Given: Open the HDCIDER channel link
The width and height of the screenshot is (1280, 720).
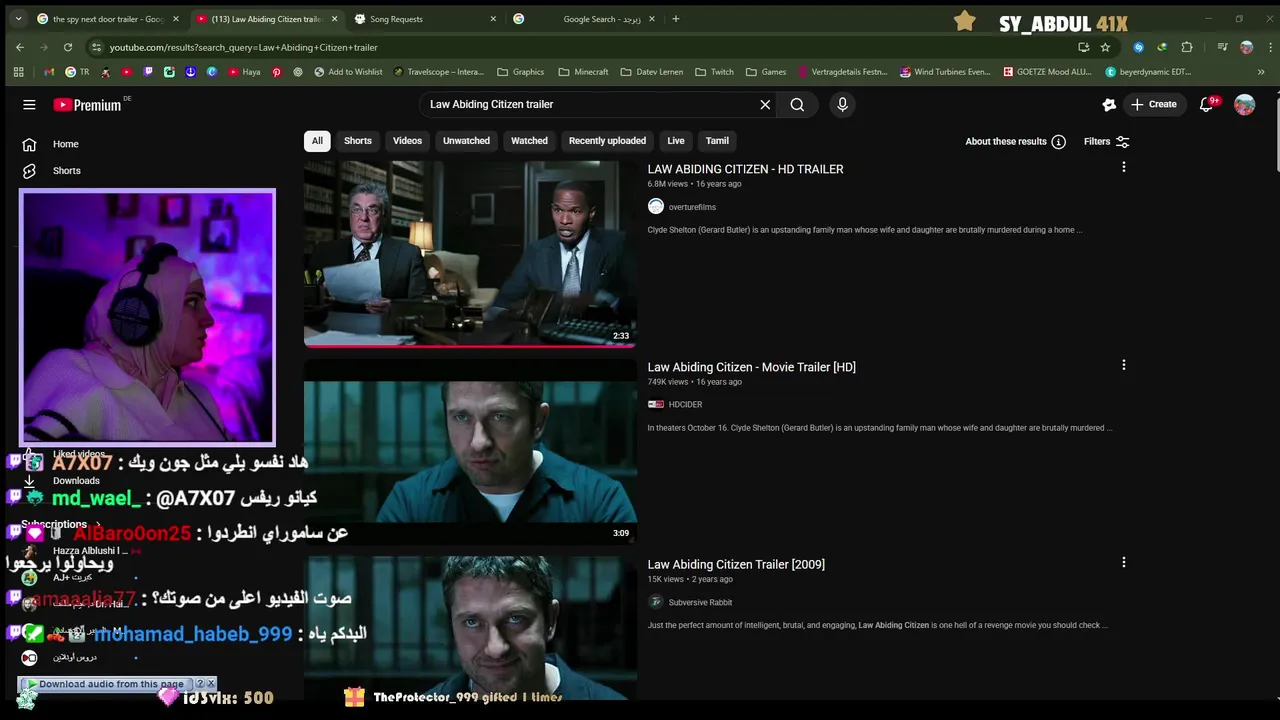Looking at the screenshot, I should click(685, 405).
